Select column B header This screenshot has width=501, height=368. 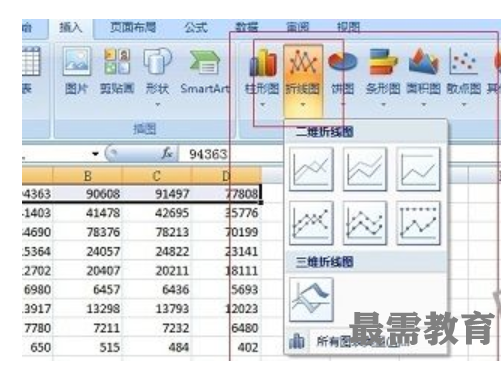click(87, 175)
